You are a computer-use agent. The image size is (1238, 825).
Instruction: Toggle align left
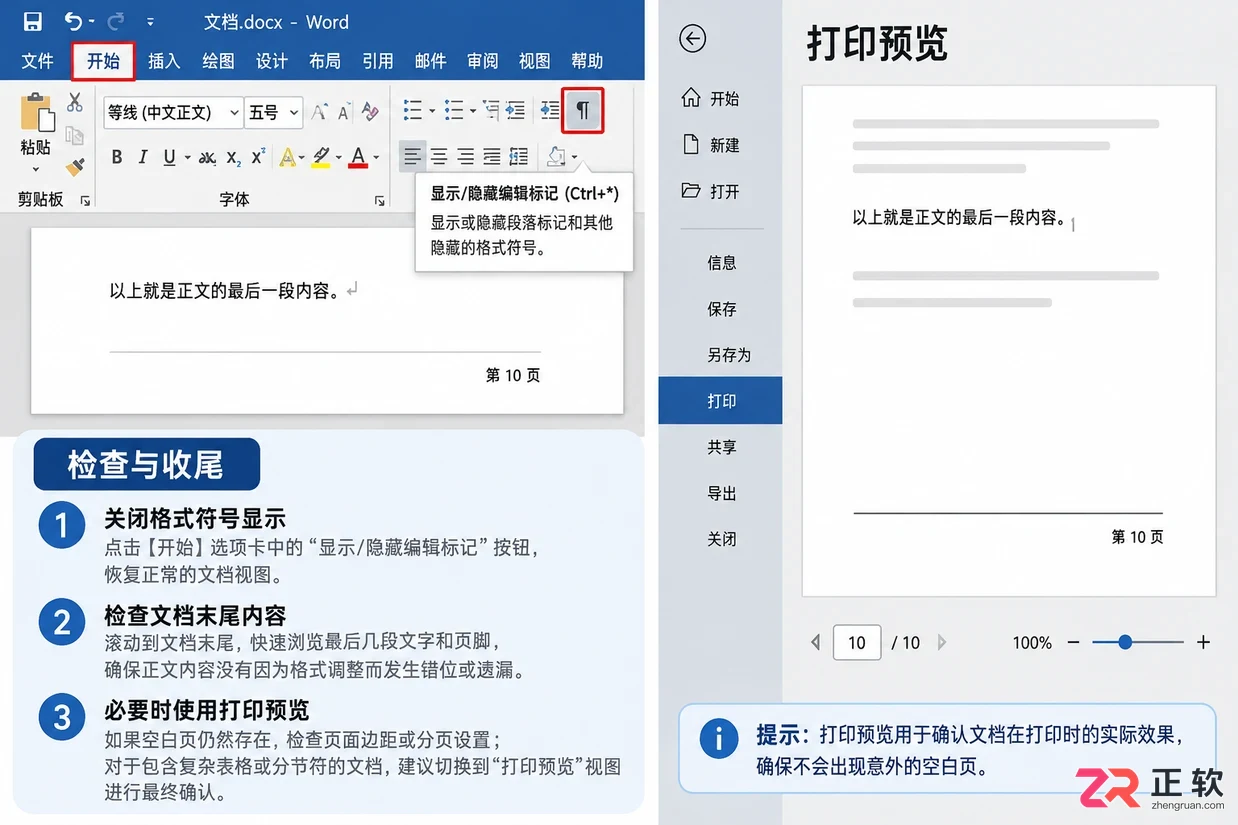pyautogui.click(x=413, y=157)
